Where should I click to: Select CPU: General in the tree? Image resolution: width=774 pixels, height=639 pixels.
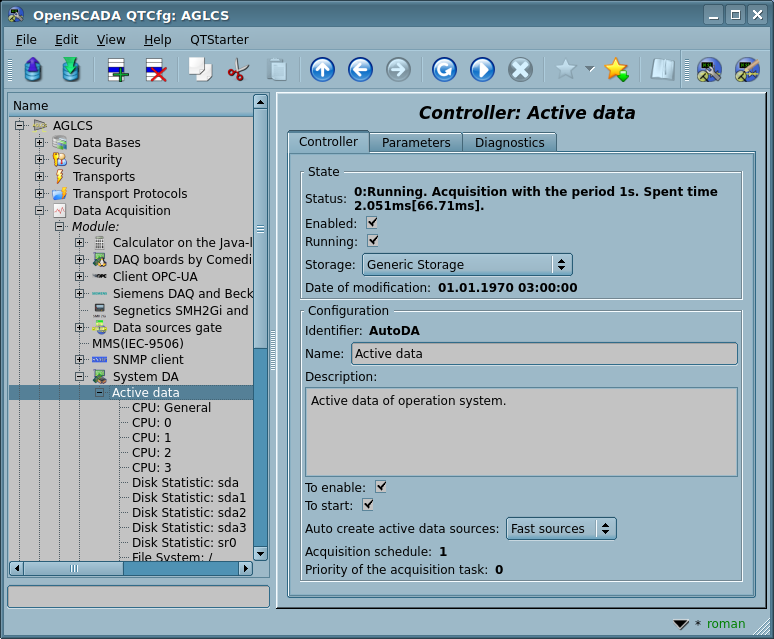click(171, 407)
